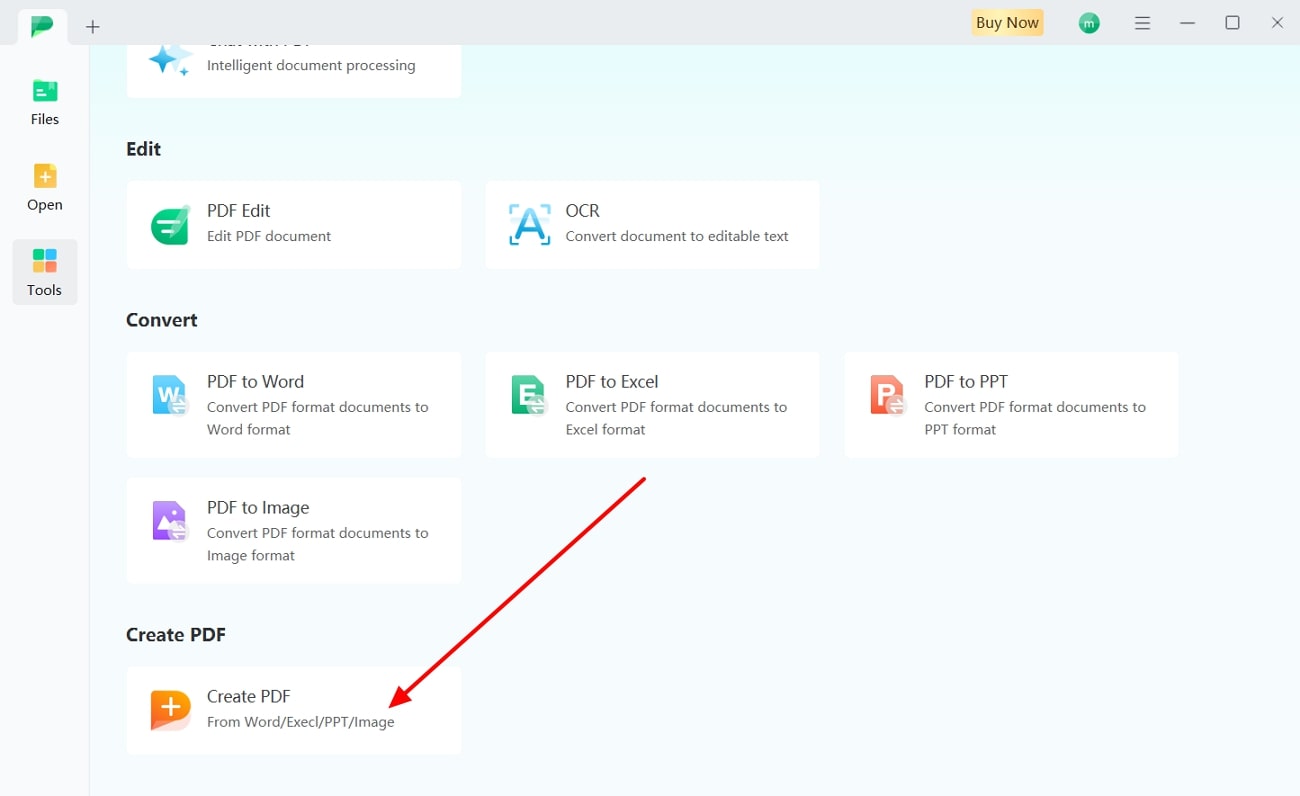
Task: Click the PDF to PPT icon
Action: coord(887,395)
